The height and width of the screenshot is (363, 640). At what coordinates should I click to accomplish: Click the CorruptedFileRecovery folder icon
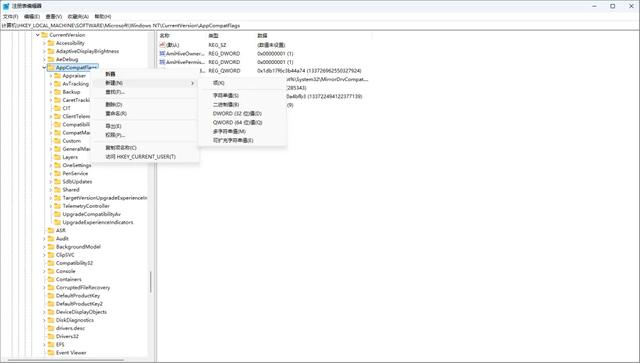tap(51, 287)
